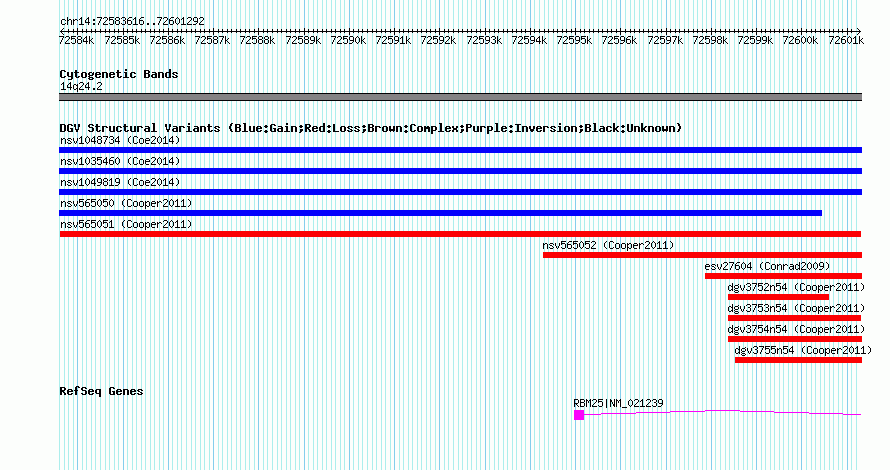Click the 72596k ruler position
Viewport: 890px width, 470px height.
click(619, 40)
